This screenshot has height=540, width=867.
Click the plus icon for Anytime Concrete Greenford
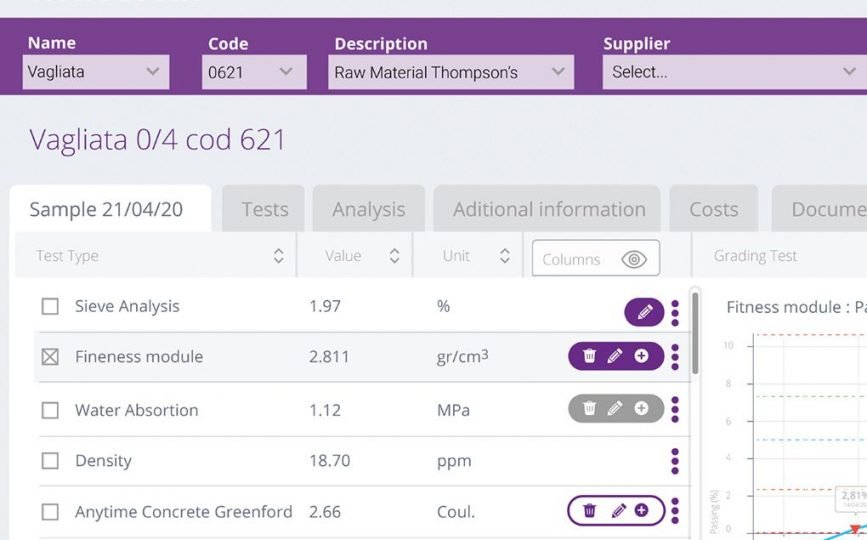(641, 511)
